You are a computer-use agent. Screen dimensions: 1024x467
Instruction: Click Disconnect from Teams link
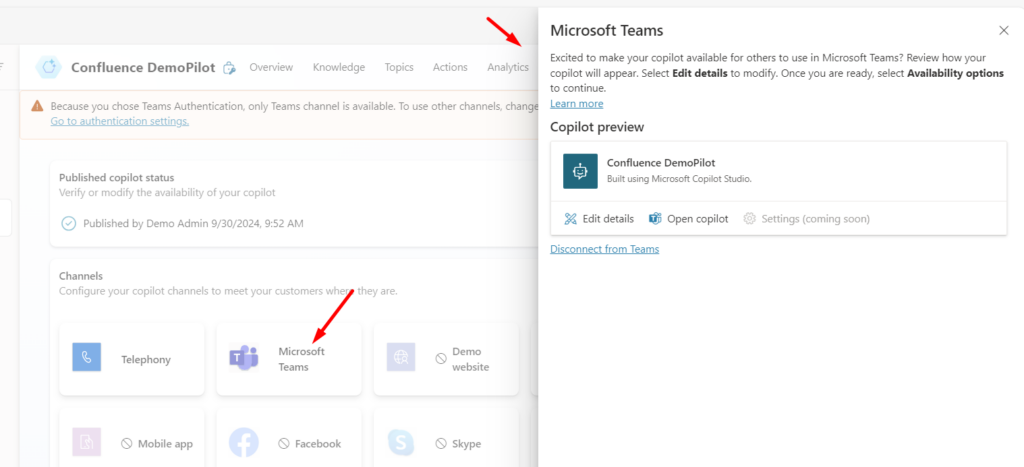[x=604, y=249]
